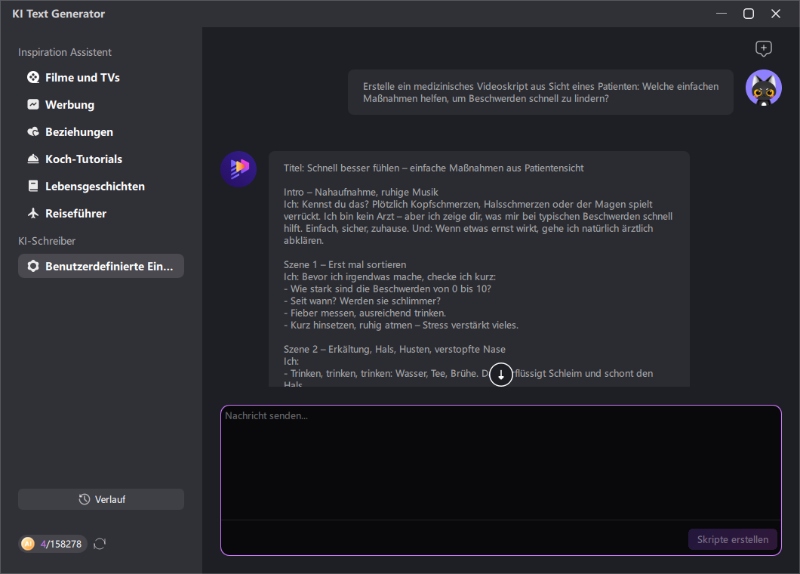Viewport: 800px width, 574px height.
Task: Minimize the KI Text Generator window
Action: (721, 14)
